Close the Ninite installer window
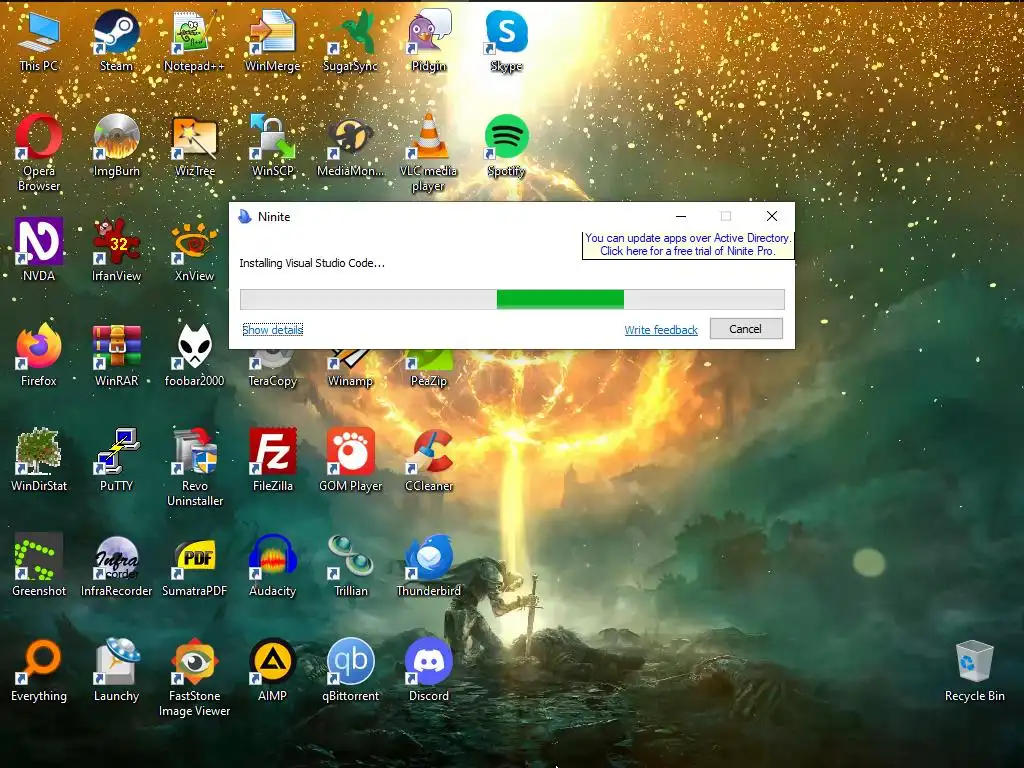Image resolution: width=1024 pixels, height=768 pixels. click(772, 216)
